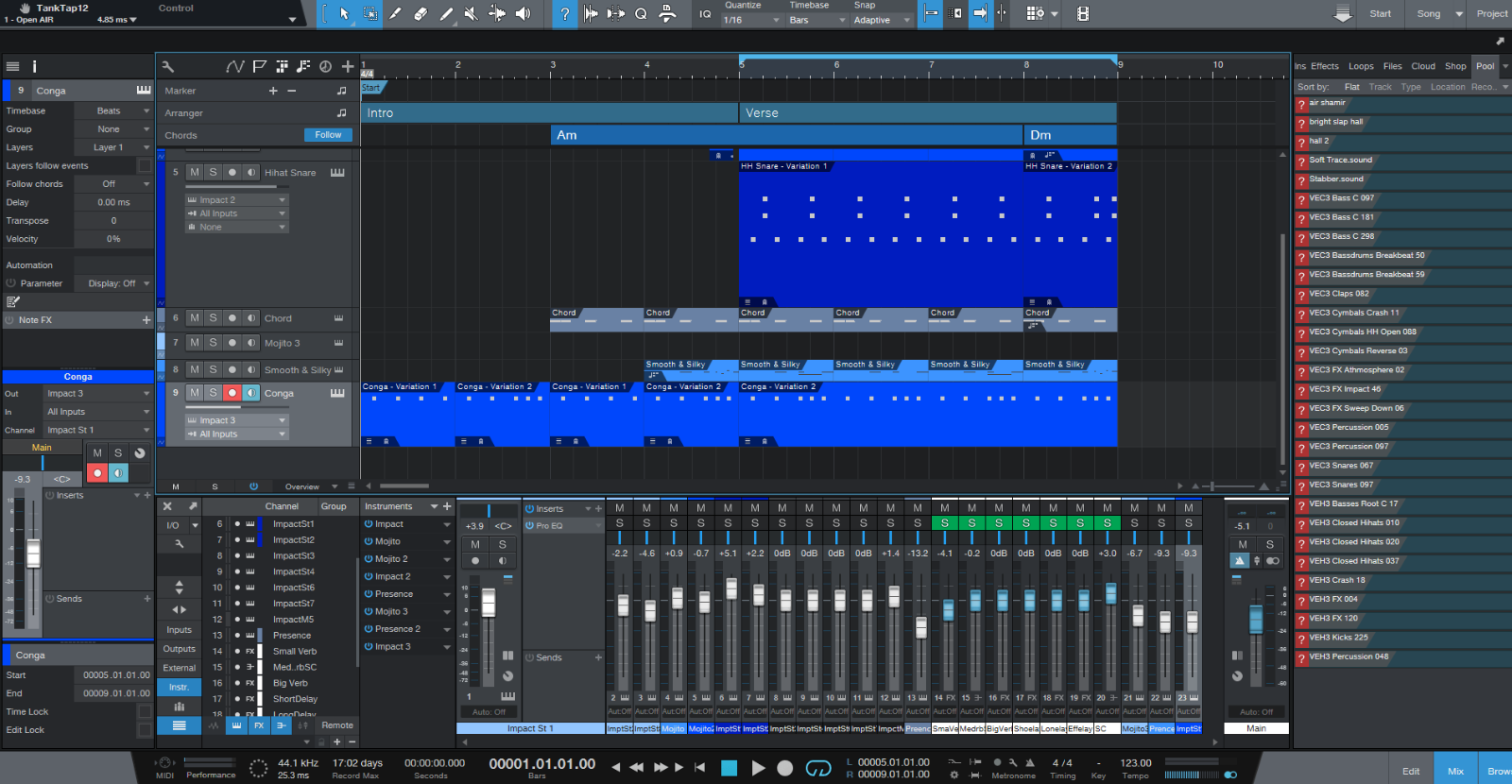Select the Listen speaker tool
1512x784 pixels.
point(523,13)
